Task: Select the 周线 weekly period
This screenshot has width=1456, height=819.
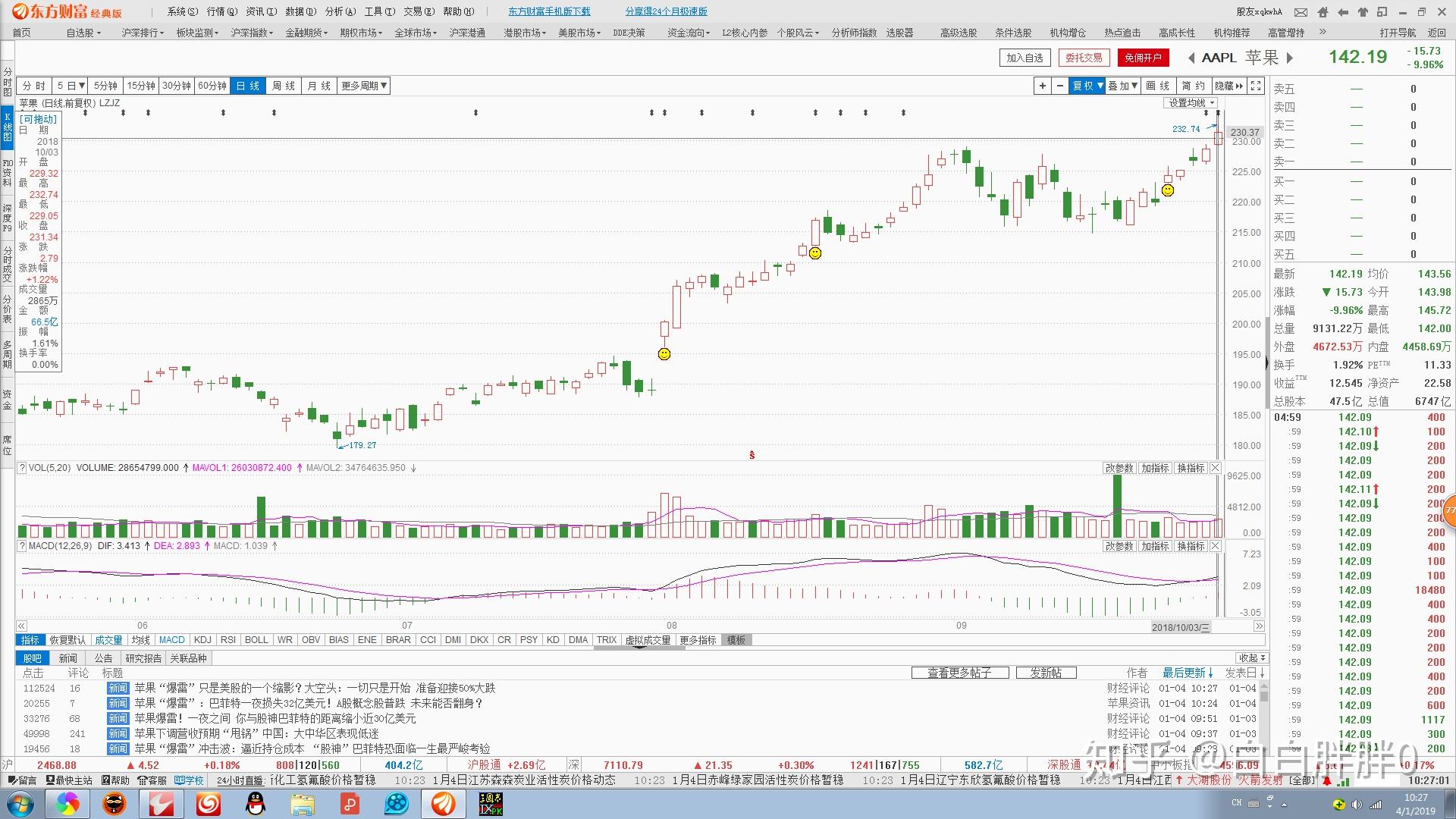Action: coord(284,86)
